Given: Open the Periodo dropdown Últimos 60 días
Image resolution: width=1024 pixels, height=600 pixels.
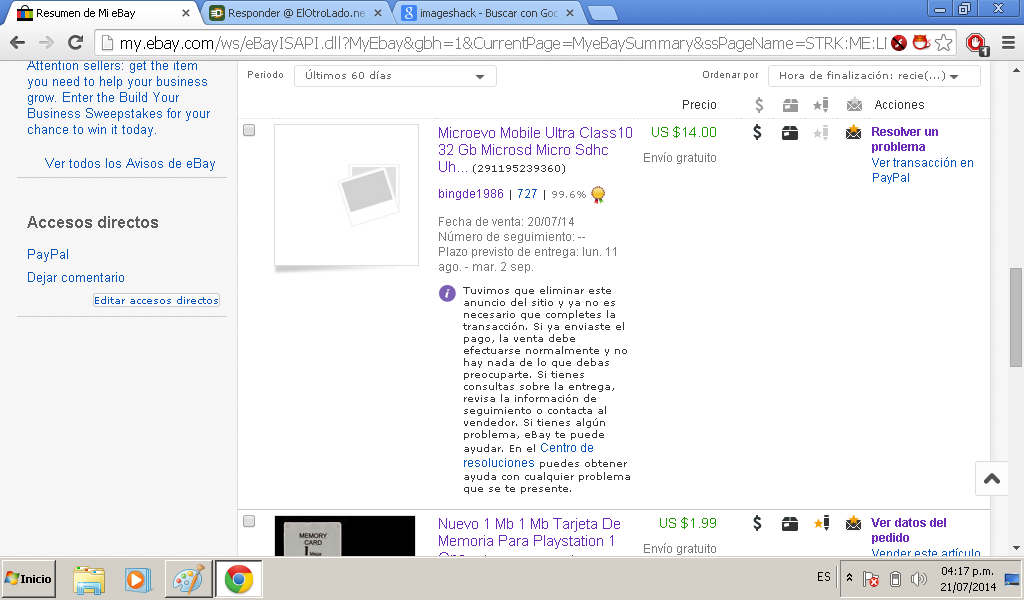Looking at the screenshot, I should click(x=395, y=76).
